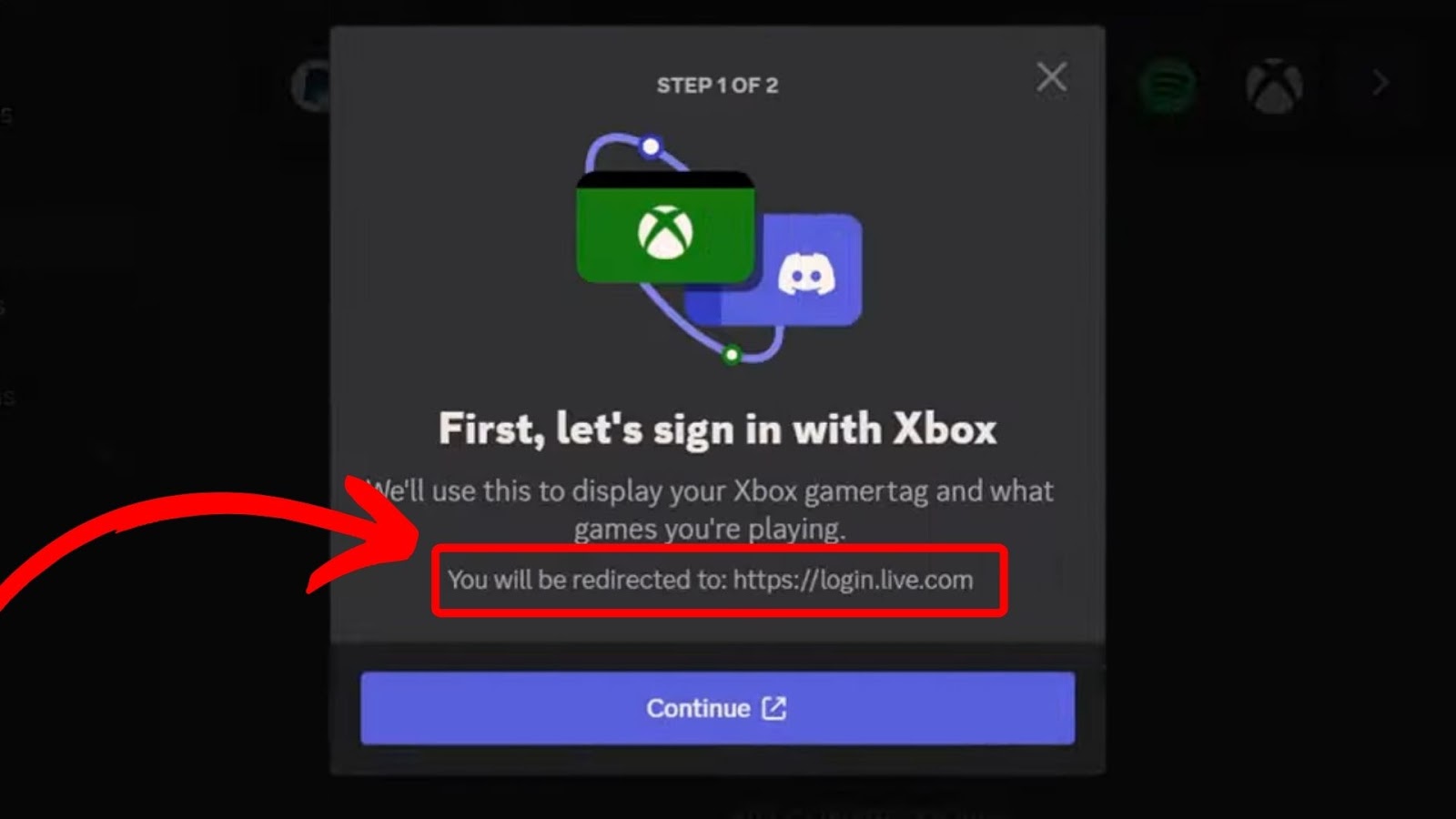Click the "First, let's sign in with Xbox" heading
Viewport: 1456px width, 819px height.
click(x=717, y=429)
